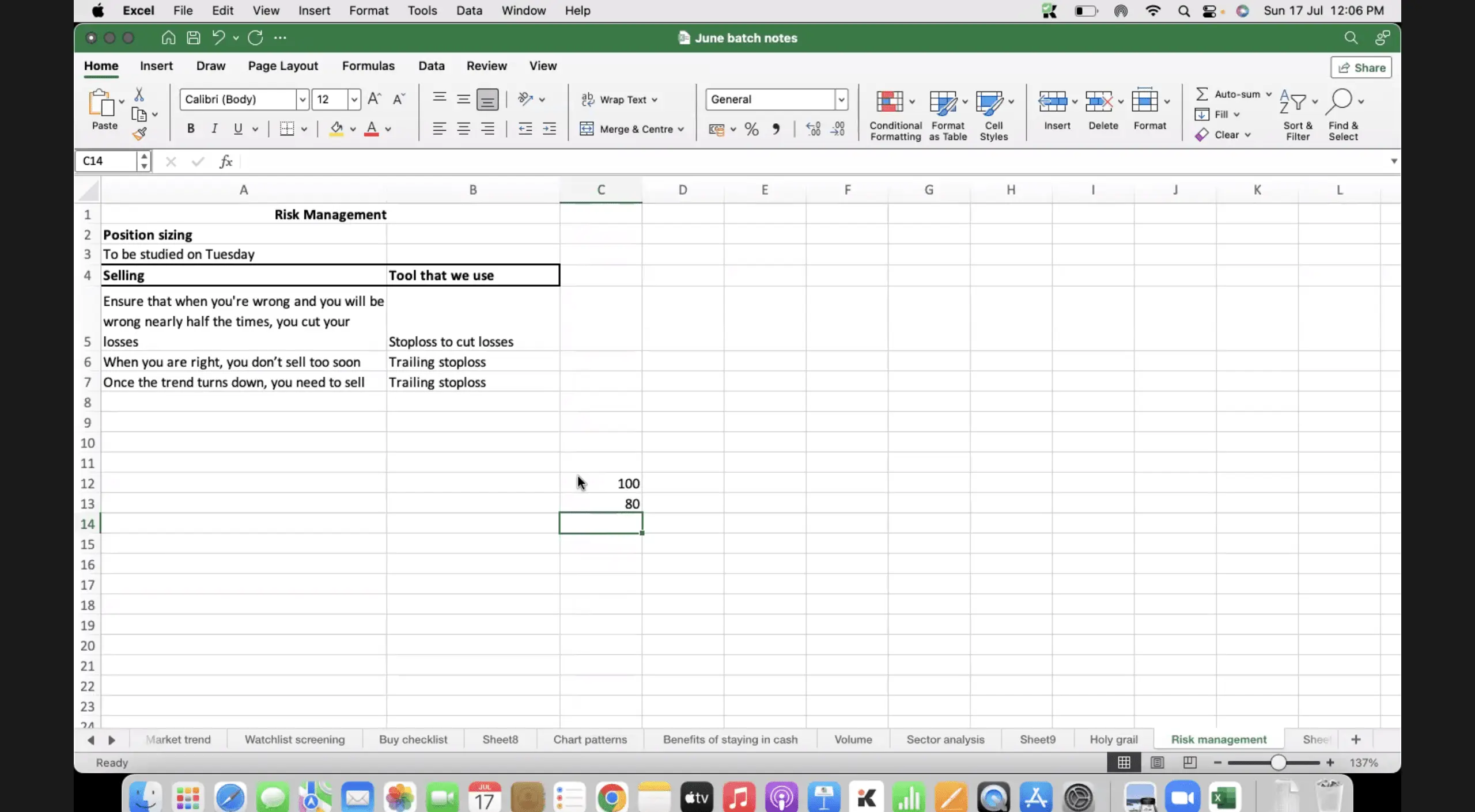
Task: Click the Cut scissors icon
Action: coord(139,94)
